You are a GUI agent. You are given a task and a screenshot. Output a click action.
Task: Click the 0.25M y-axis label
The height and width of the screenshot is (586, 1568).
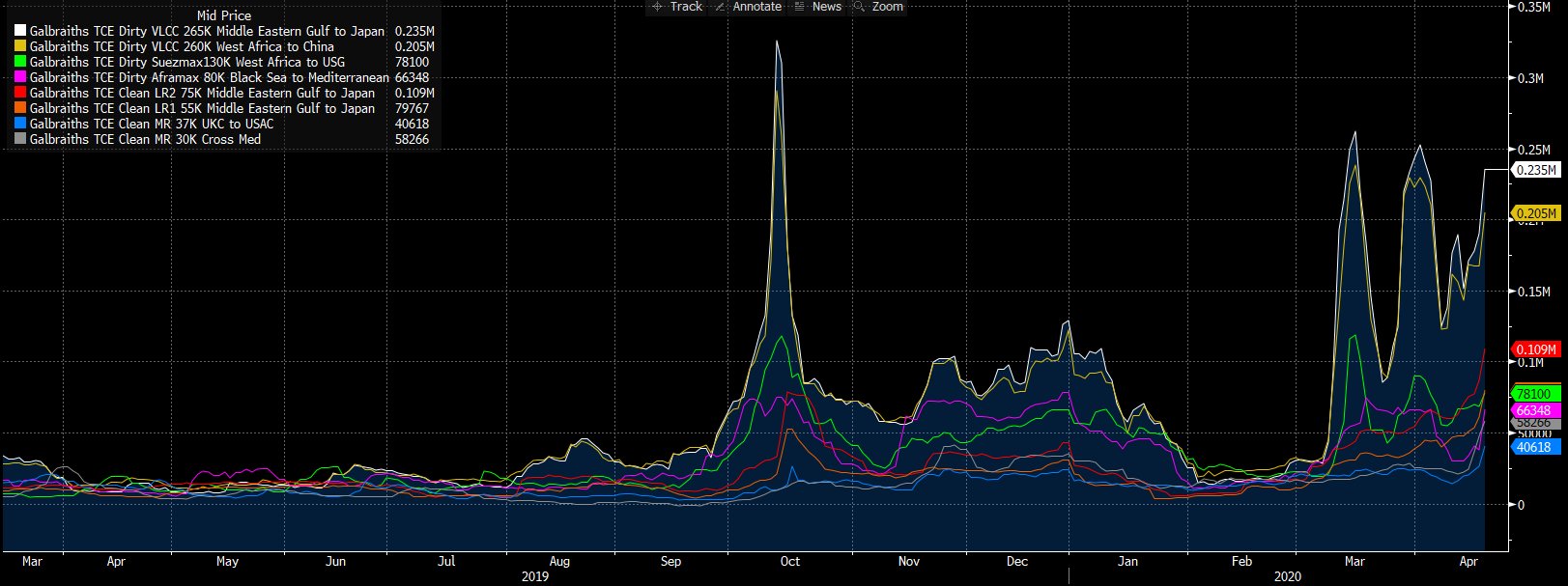1534,150
